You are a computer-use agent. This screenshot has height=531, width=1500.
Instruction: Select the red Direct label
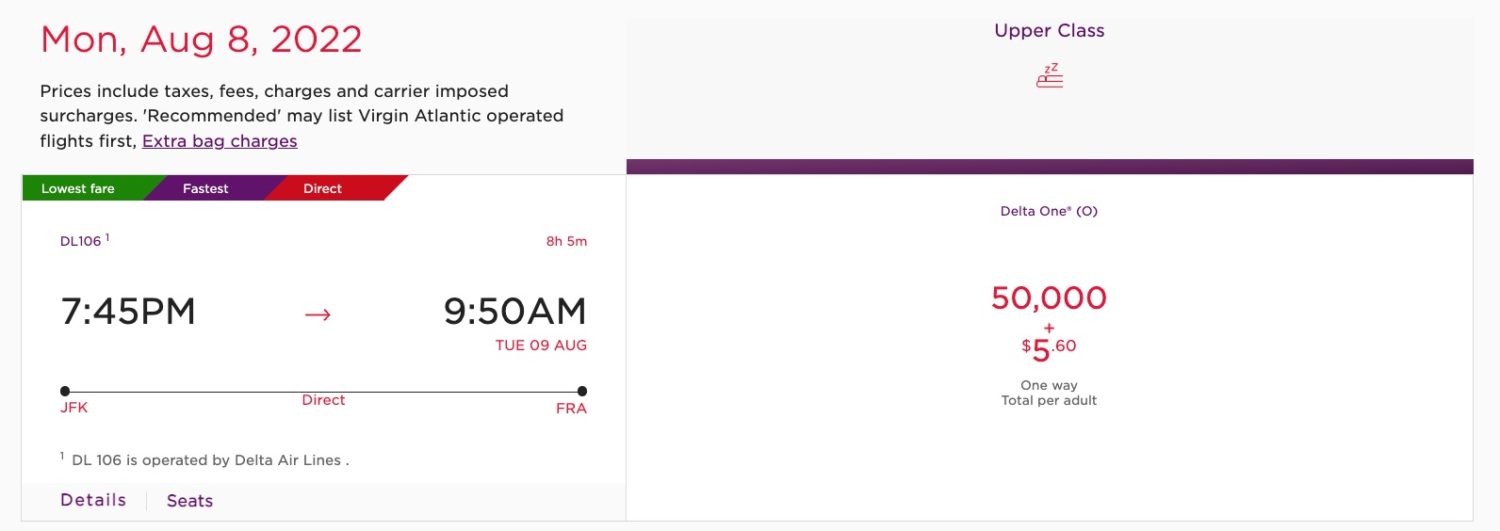point(322,188)
